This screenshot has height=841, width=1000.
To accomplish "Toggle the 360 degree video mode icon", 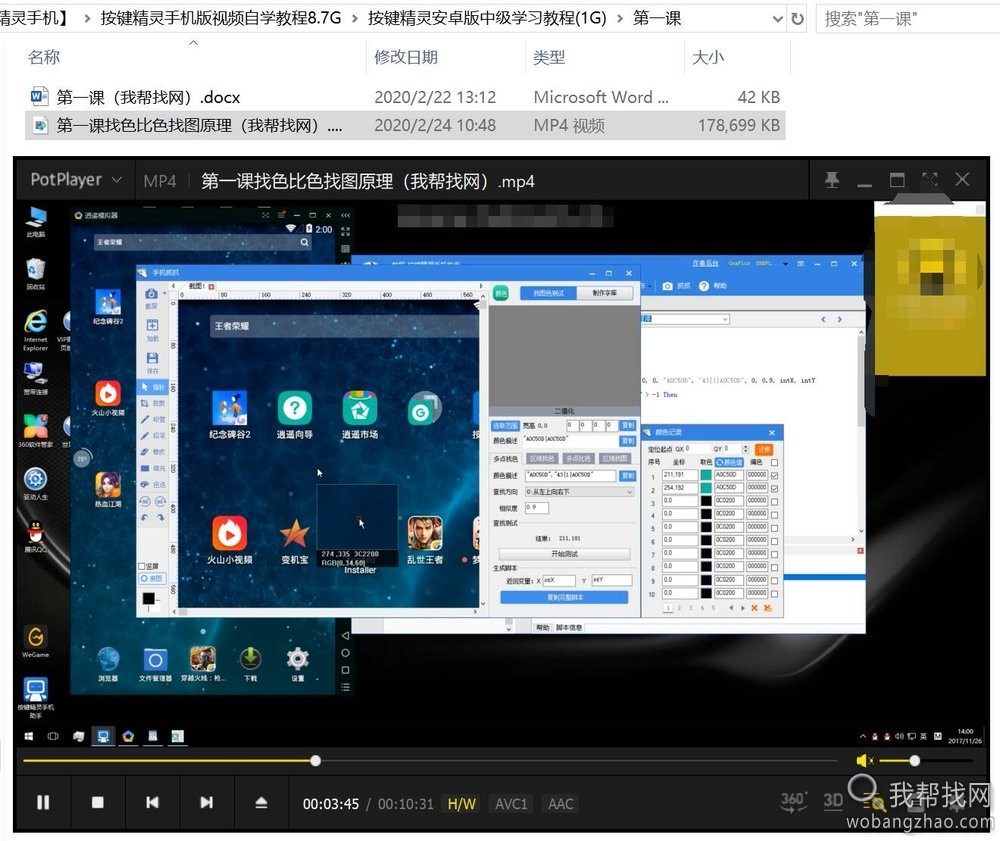I will tap(793, 801).
